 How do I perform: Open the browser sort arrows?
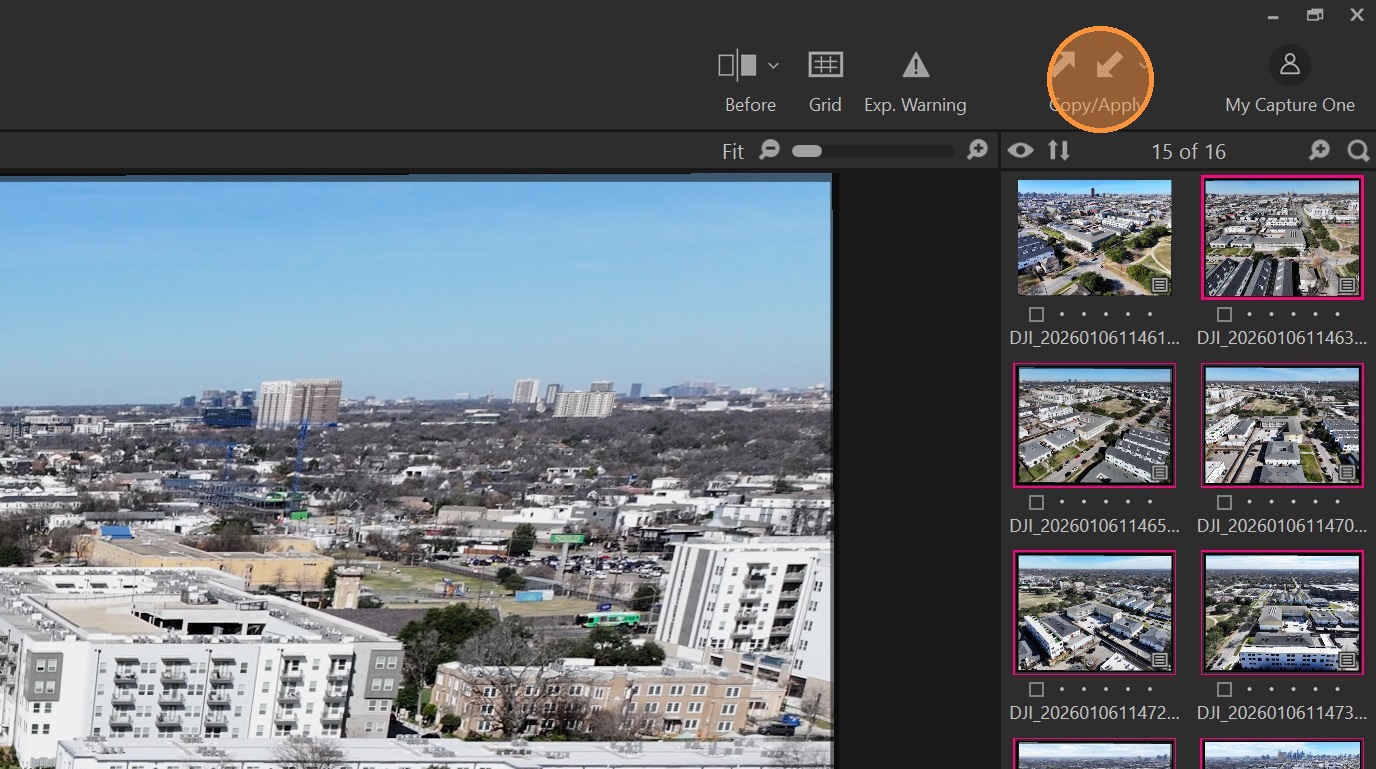click(1059, 151)
